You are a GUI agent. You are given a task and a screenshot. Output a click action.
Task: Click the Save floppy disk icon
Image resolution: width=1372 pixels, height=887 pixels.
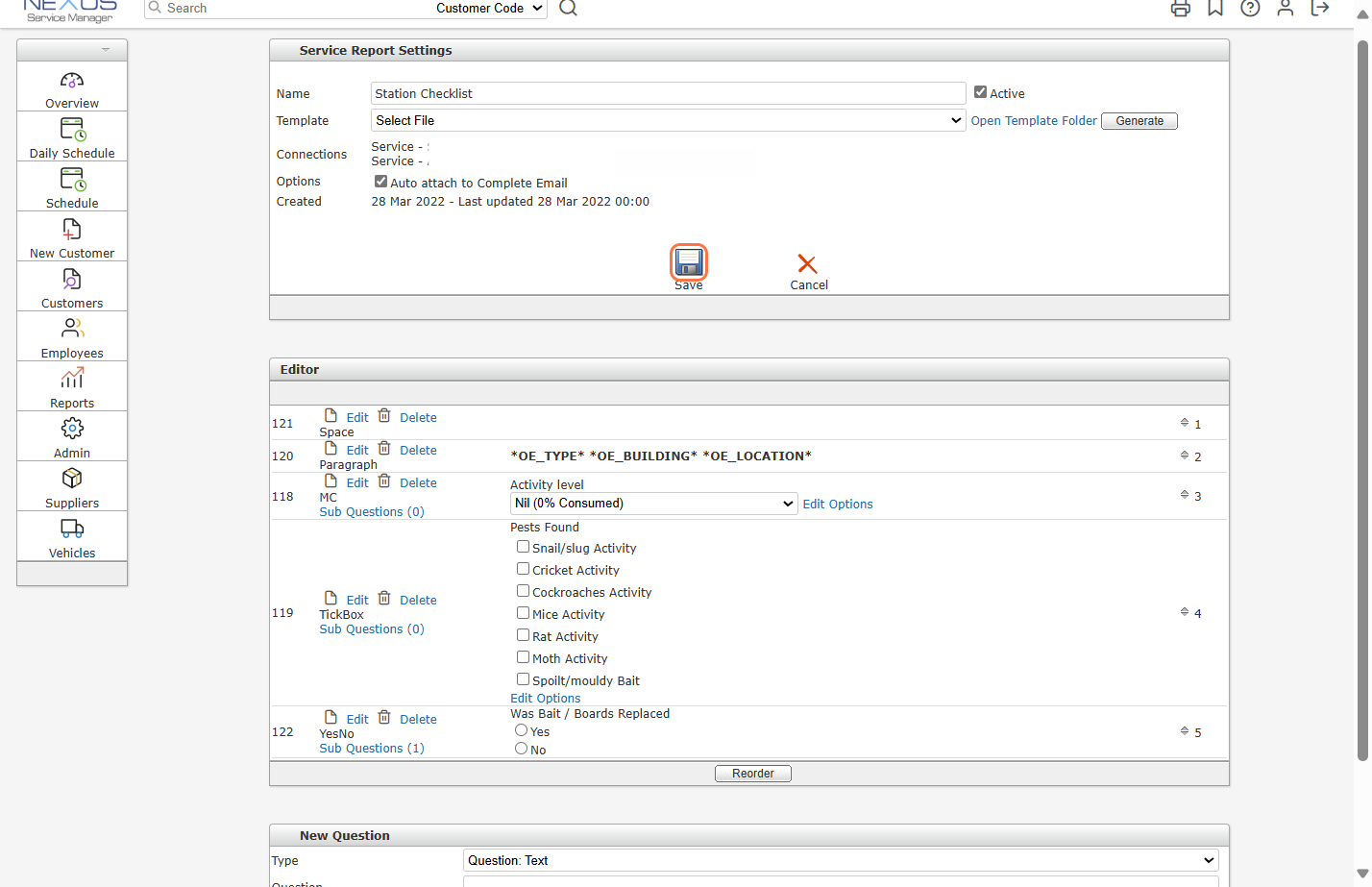click(689, 261)
